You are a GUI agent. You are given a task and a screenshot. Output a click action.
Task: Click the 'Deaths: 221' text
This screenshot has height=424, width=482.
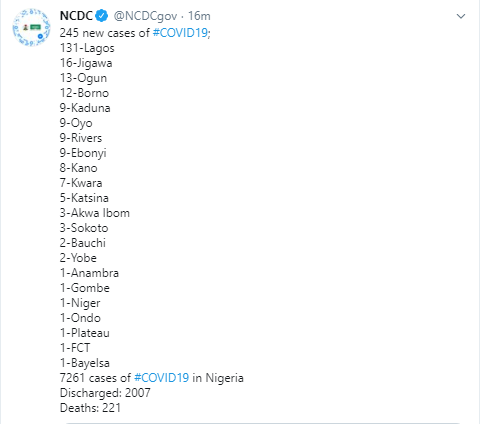coord(90,408)
